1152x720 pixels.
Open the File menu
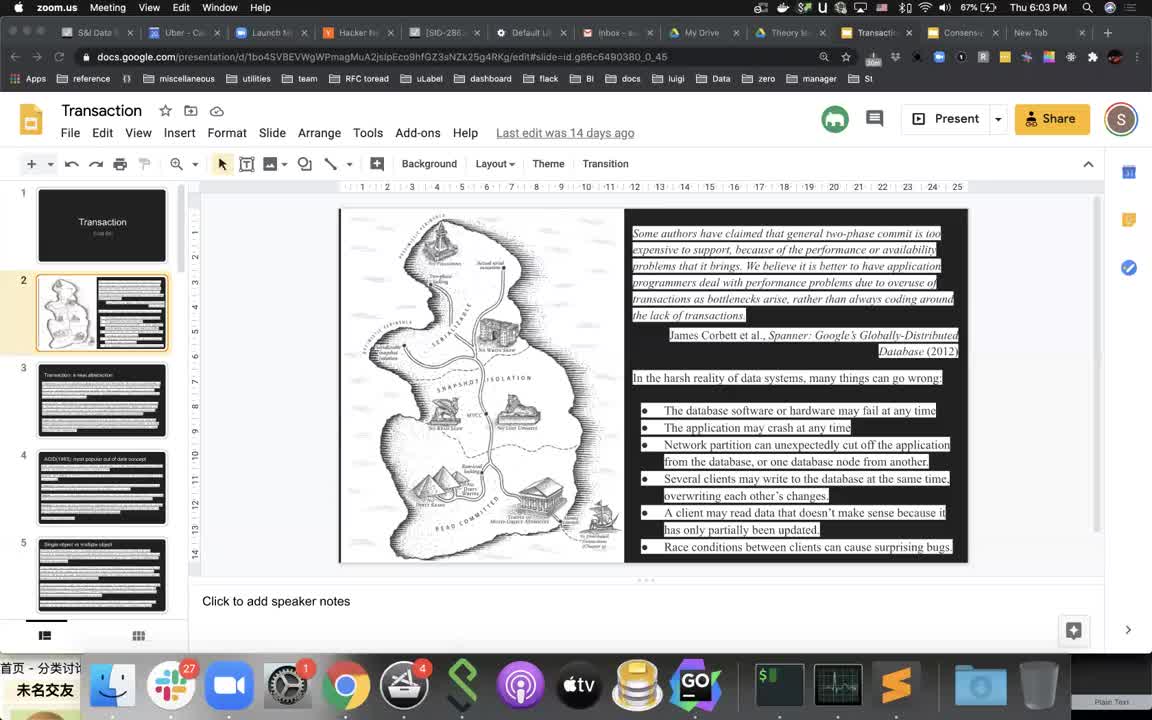(x=71, y=133)
